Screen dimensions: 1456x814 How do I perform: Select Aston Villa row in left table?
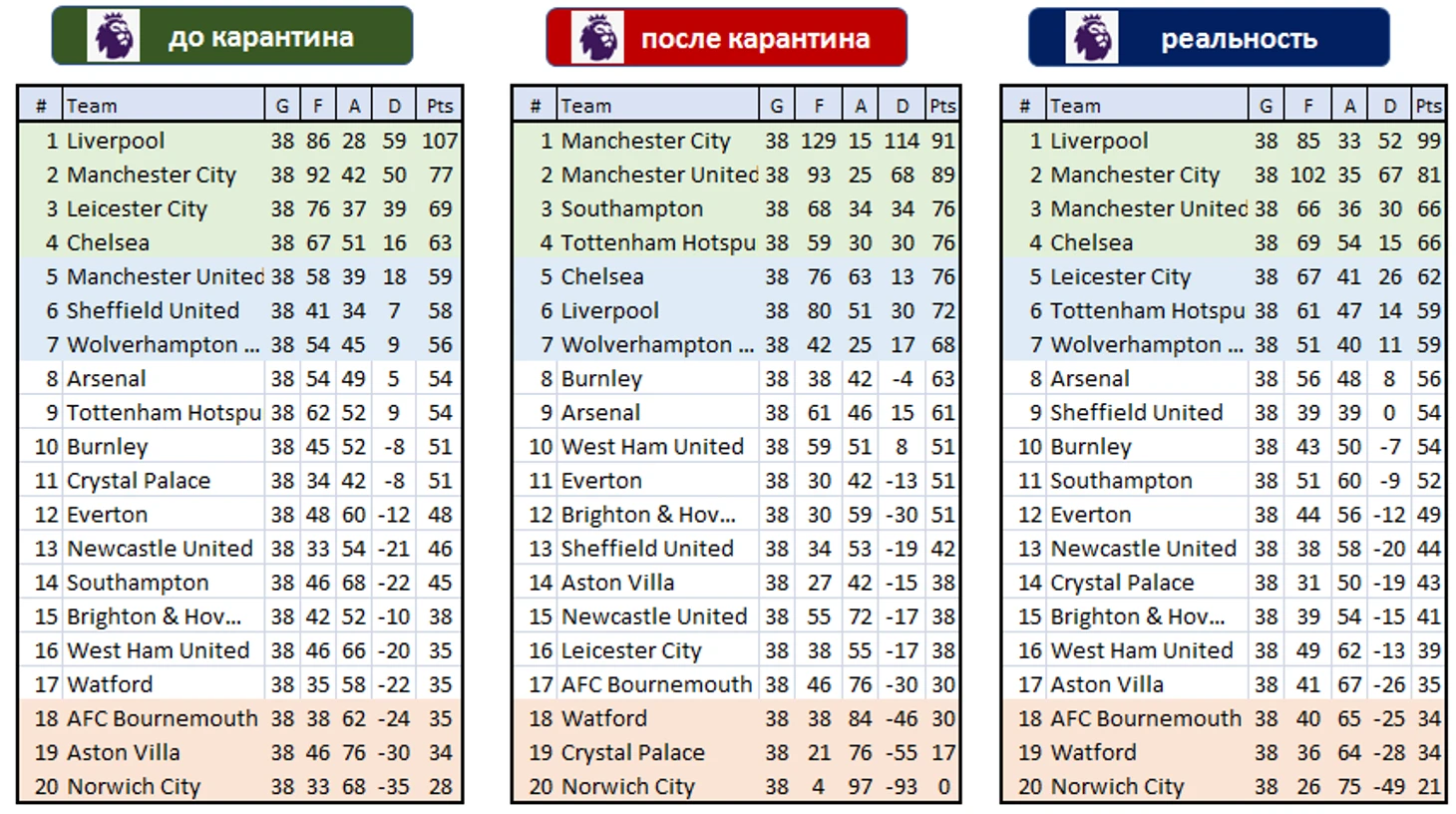[240, 752]
